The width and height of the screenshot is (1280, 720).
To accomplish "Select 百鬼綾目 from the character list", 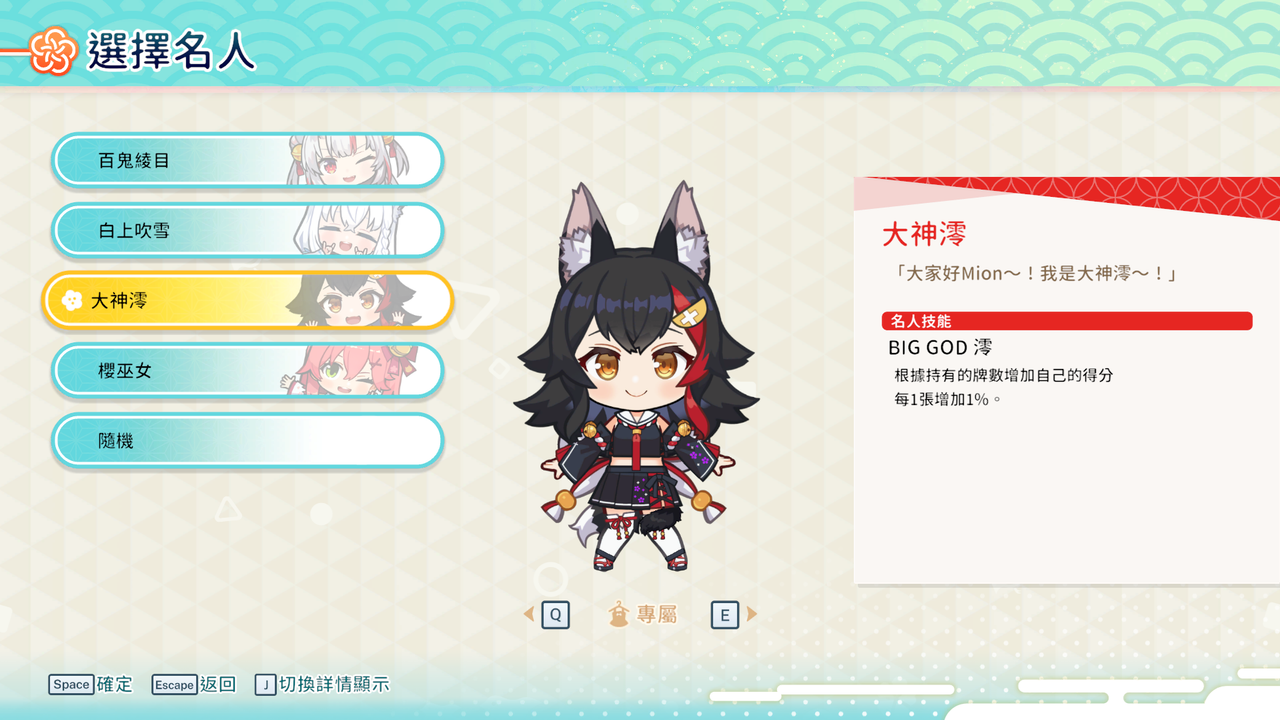I will (247, 160).
